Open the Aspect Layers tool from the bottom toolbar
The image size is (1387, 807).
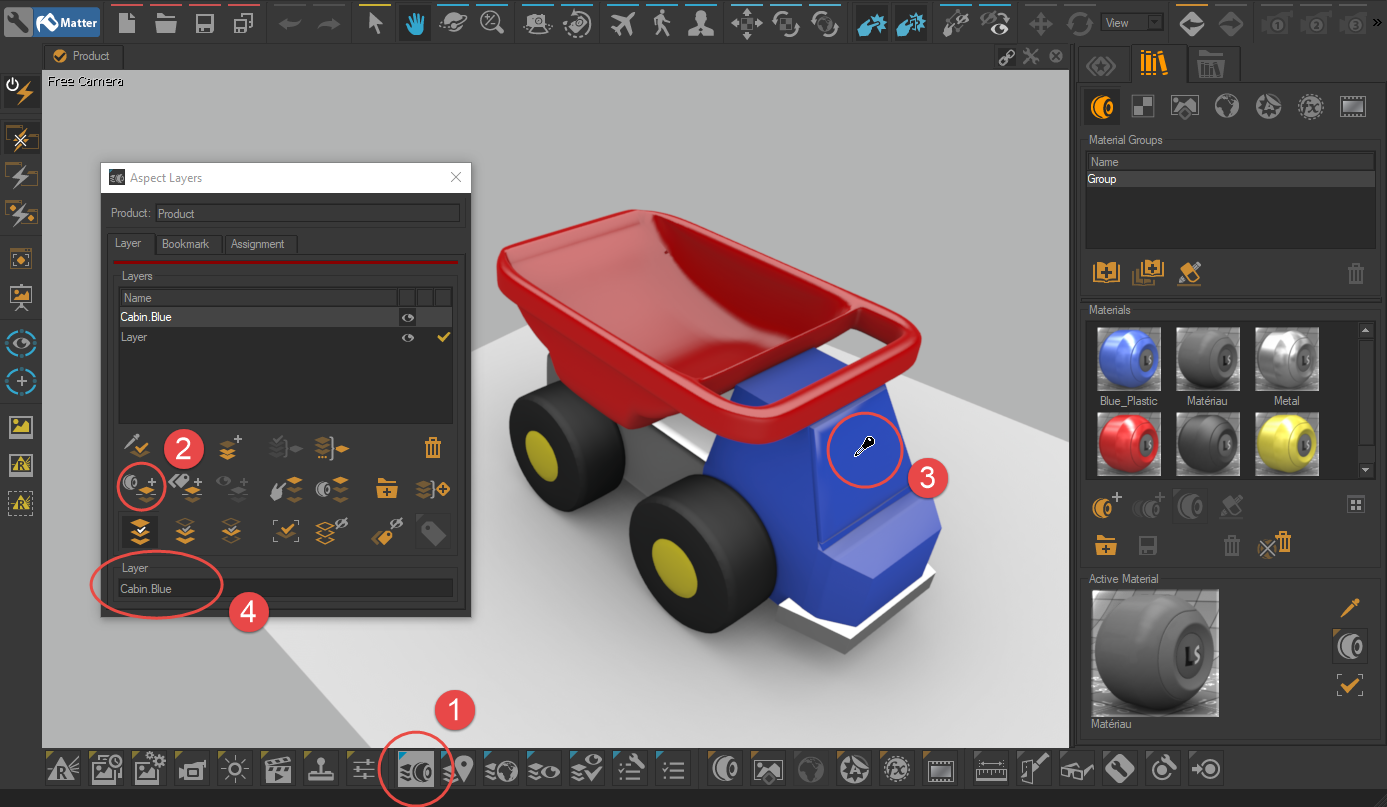click(416, 768)
